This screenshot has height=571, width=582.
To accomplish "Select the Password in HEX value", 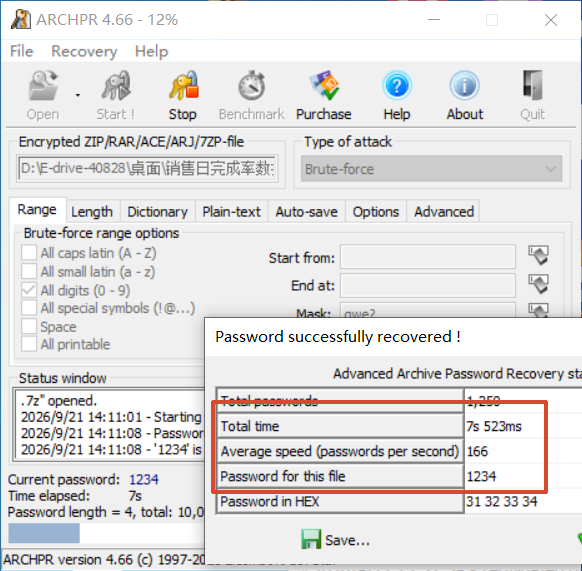I will pyautogui.click(x=501, y=502).
